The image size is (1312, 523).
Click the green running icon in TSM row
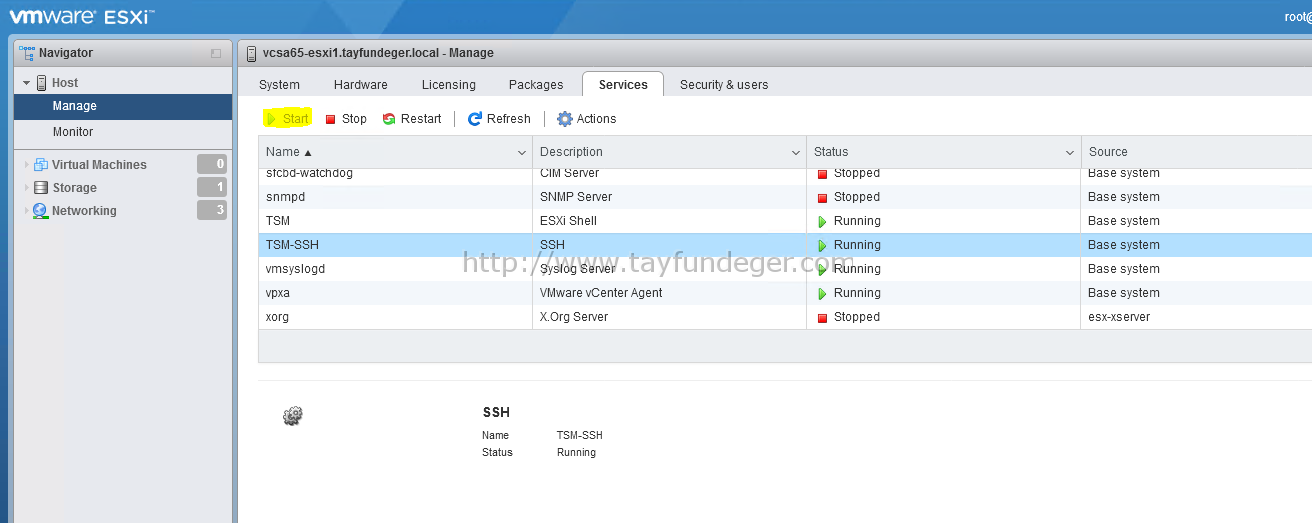tap(823, 222)
